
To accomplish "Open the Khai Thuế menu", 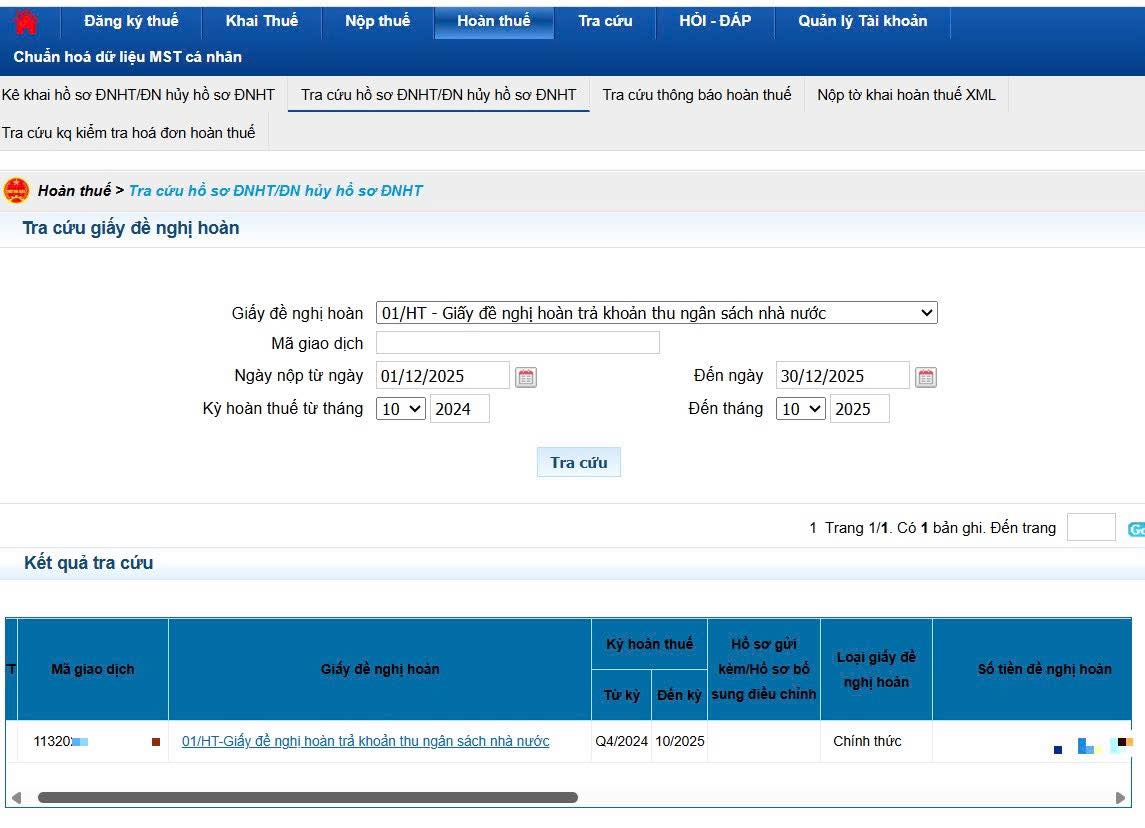I will 261,21.
